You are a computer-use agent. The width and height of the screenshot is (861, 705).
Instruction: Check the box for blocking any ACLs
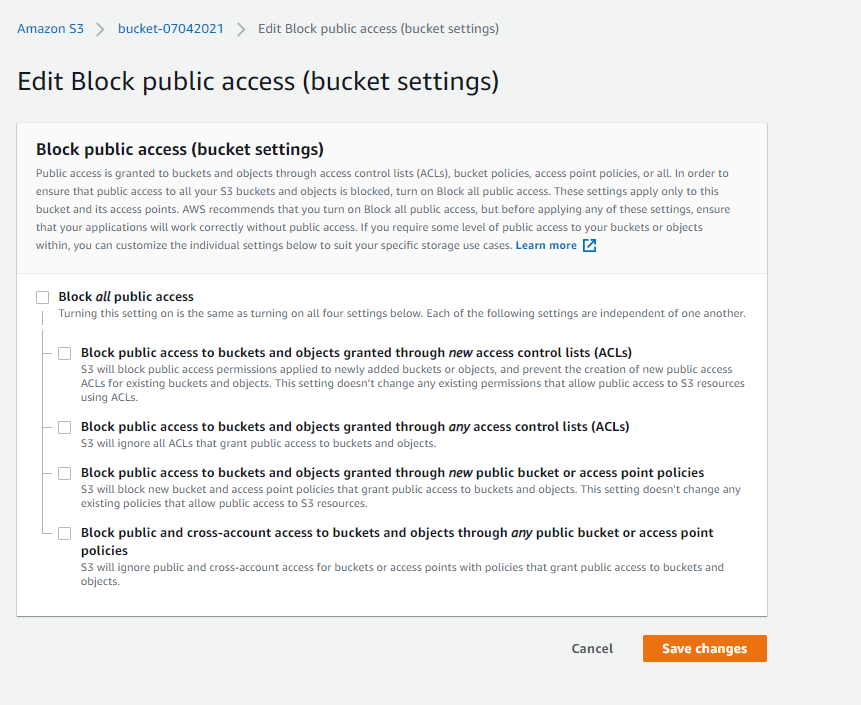(x=65, y=427)
